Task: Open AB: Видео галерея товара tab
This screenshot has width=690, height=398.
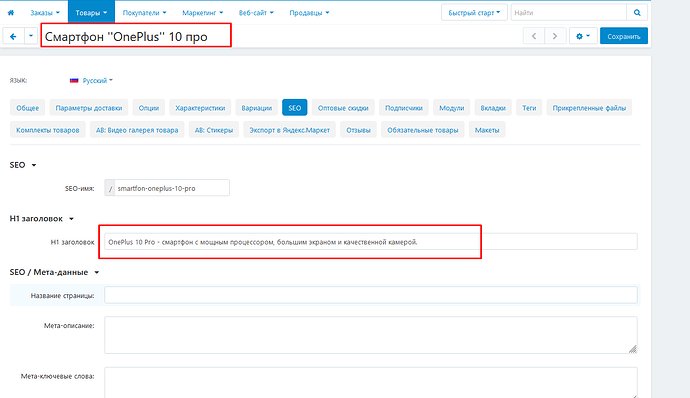Action: tap(137, 130)
